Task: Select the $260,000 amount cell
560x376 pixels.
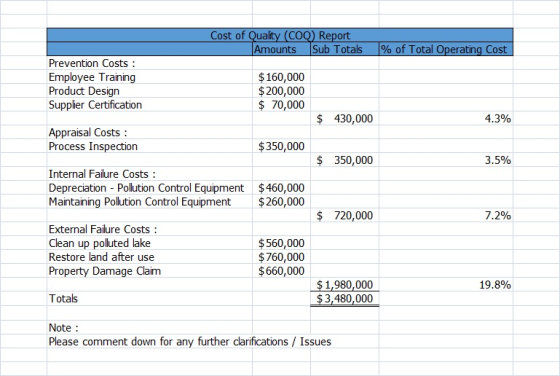Action: [x=281, y=202]
